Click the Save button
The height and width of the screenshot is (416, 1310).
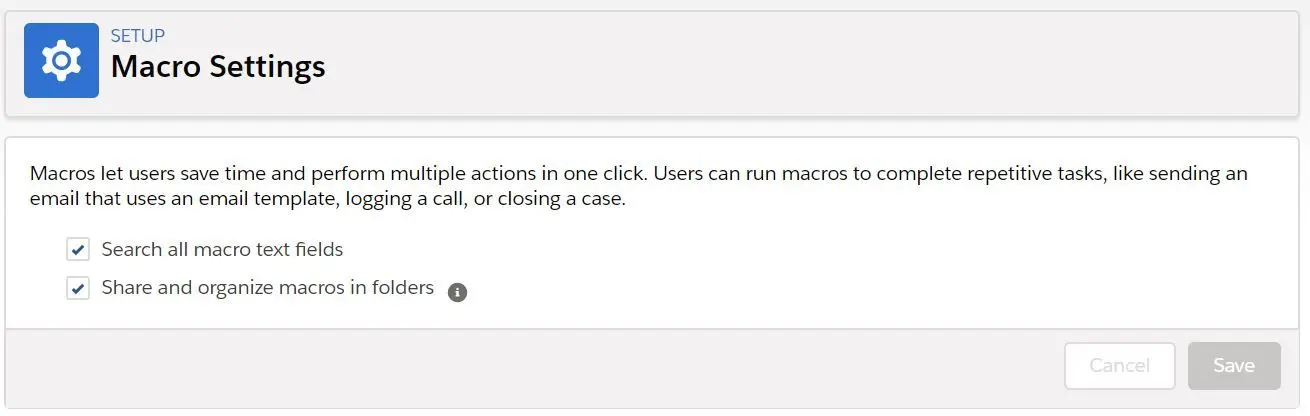click(1234, 365)
